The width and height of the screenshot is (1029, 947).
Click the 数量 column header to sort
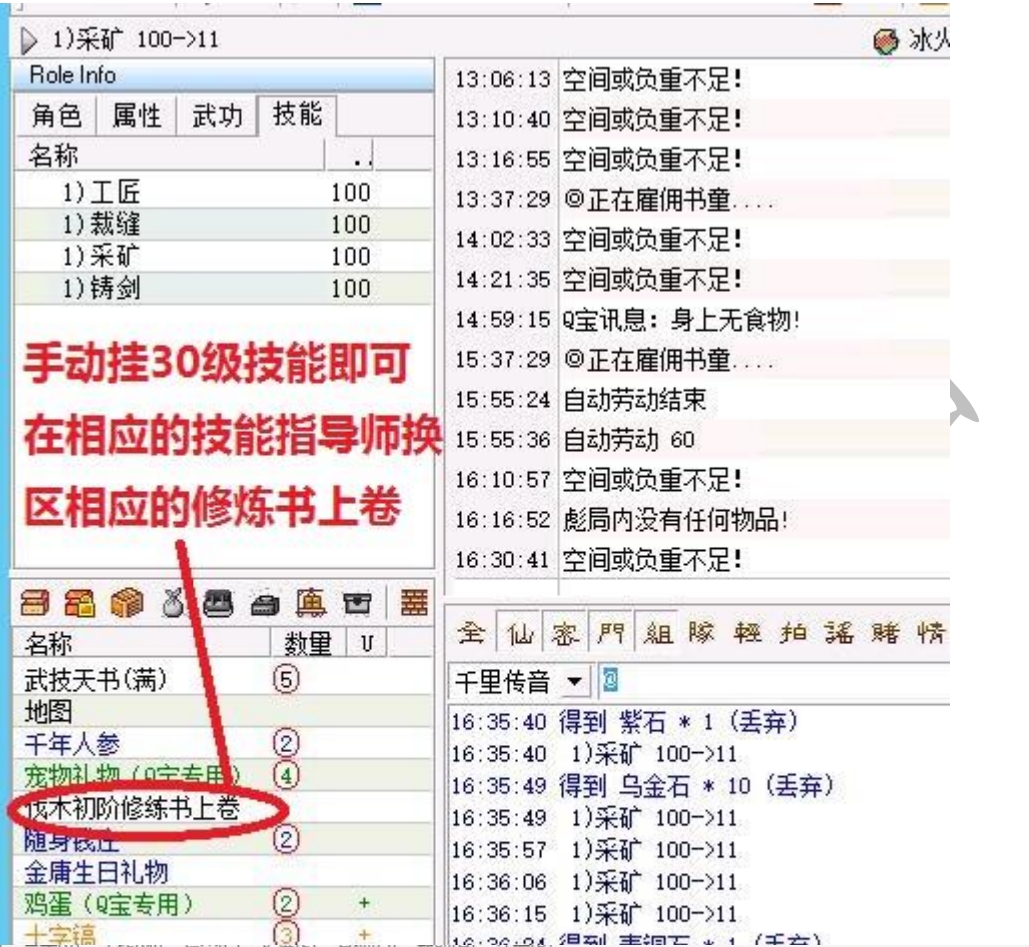pos(307,644)
